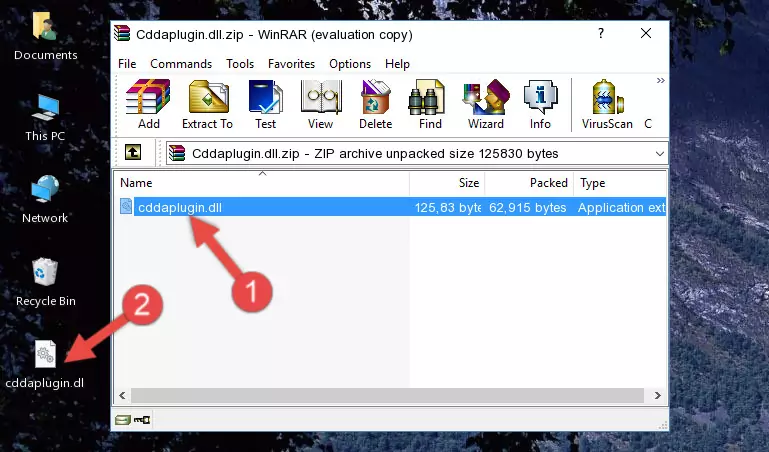Open the File menu
Viewport: 769px width, 452px height.
127,64
